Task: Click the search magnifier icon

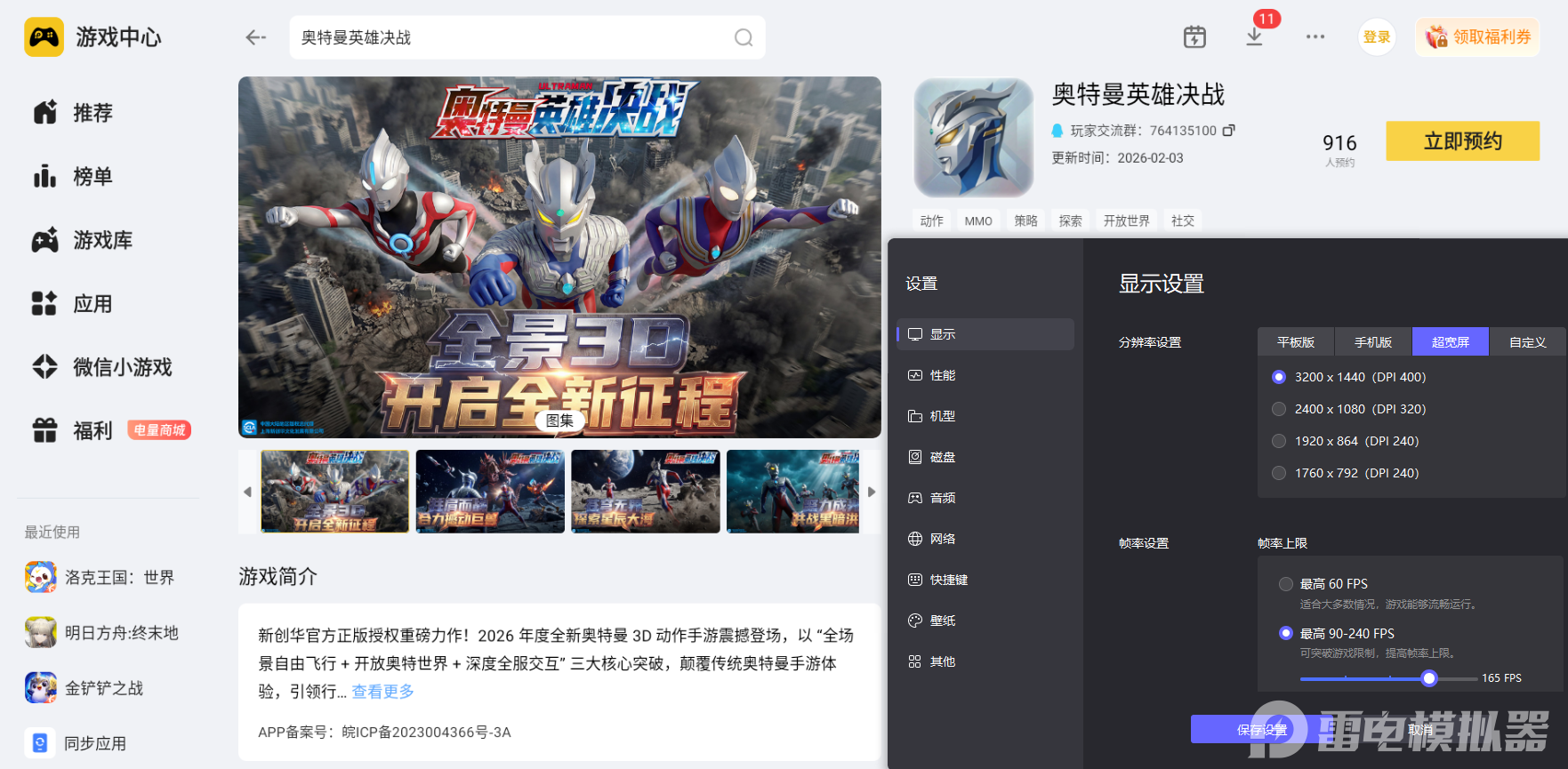Action: (744, 37)
